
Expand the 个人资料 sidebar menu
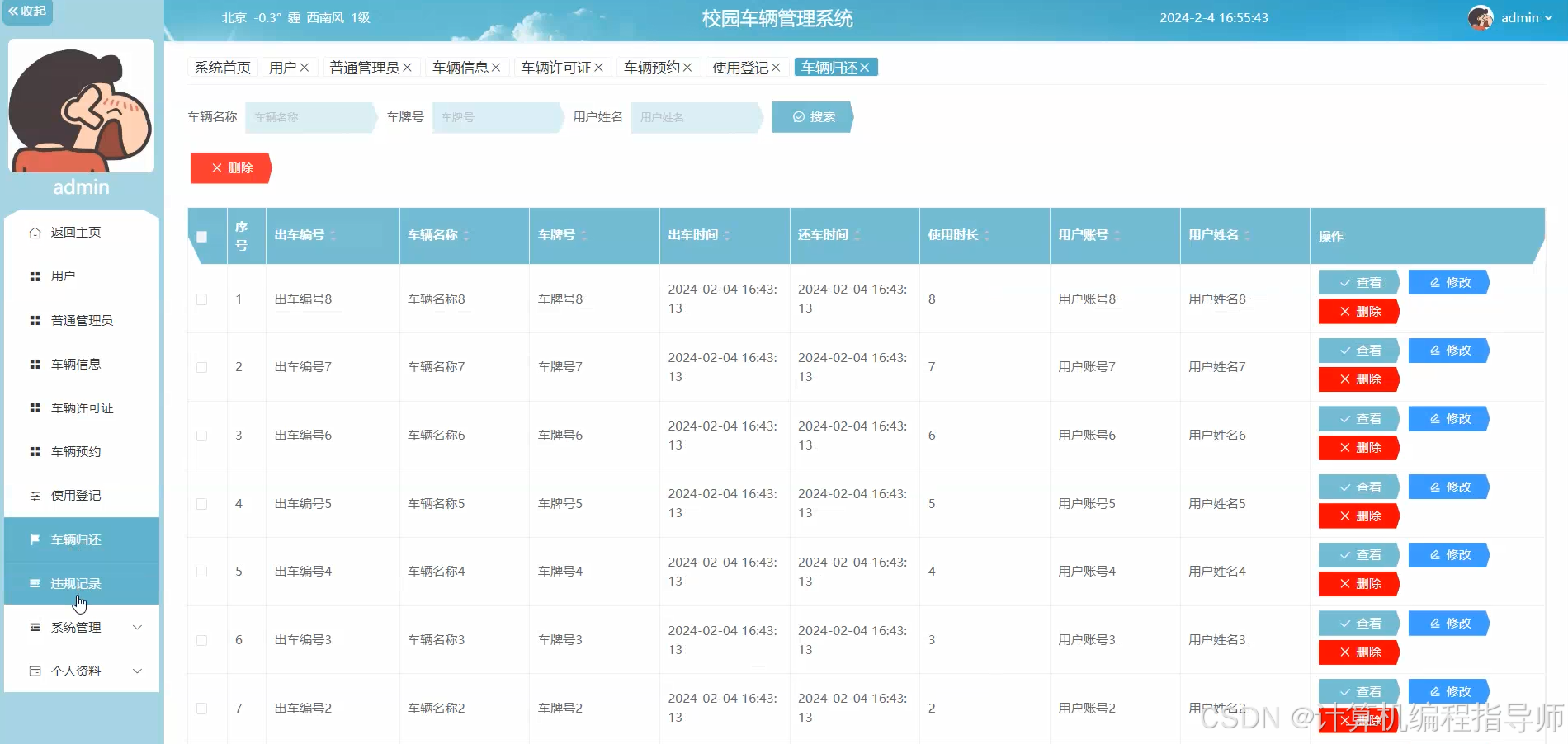74,671
